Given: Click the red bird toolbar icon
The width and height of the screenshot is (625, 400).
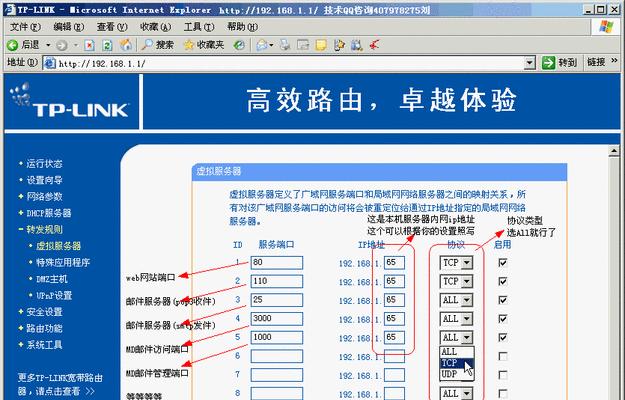Looking at the screenshot, I should 375,45.
